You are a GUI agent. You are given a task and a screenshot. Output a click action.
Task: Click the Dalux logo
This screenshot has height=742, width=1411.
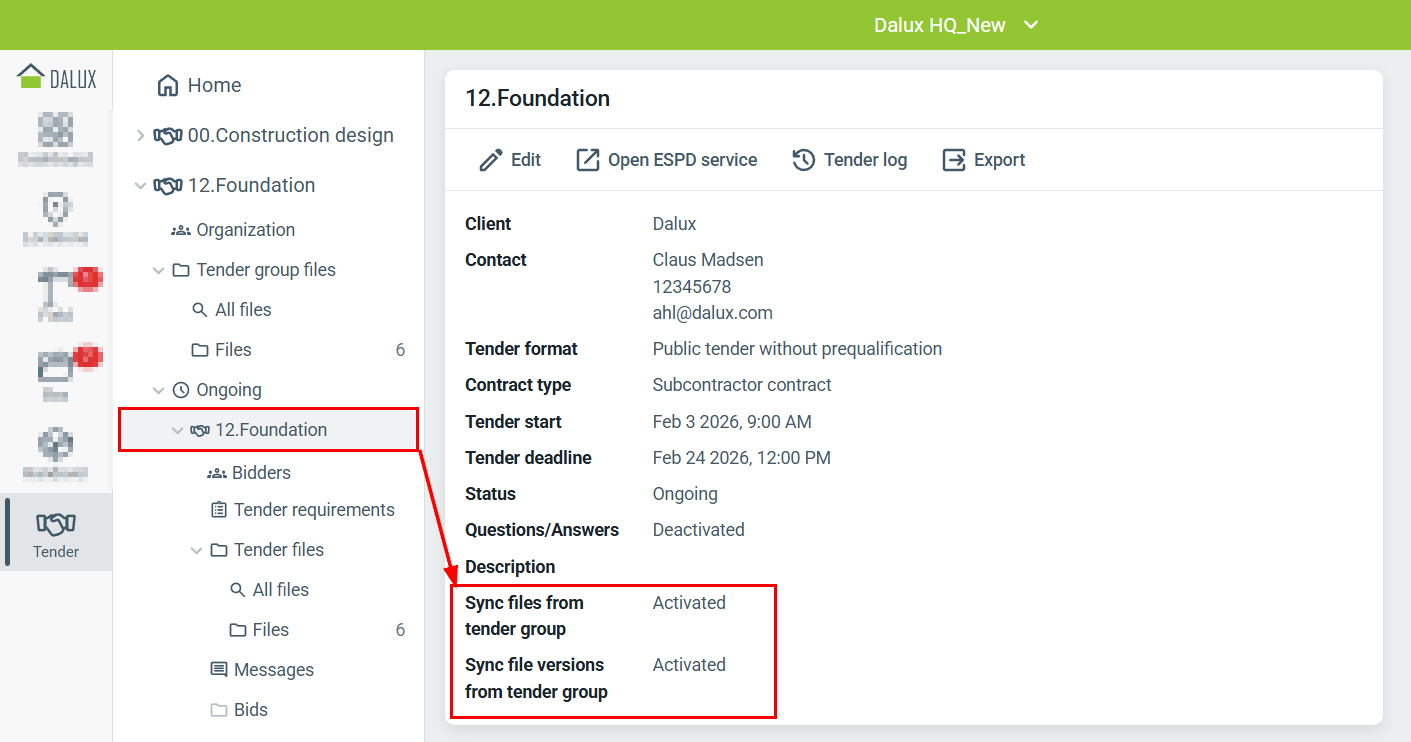[57, 78]
